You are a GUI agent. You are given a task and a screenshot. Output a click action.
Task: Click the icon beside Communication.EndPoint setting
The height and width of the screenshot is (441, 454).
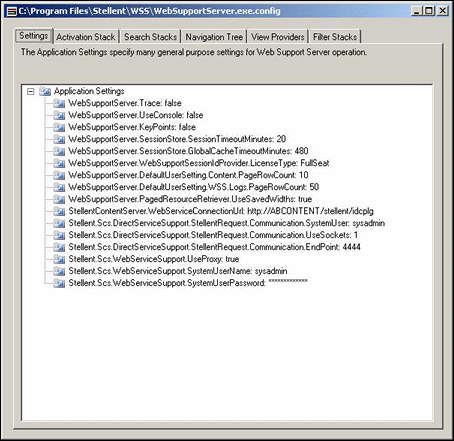tap(59, 247)
